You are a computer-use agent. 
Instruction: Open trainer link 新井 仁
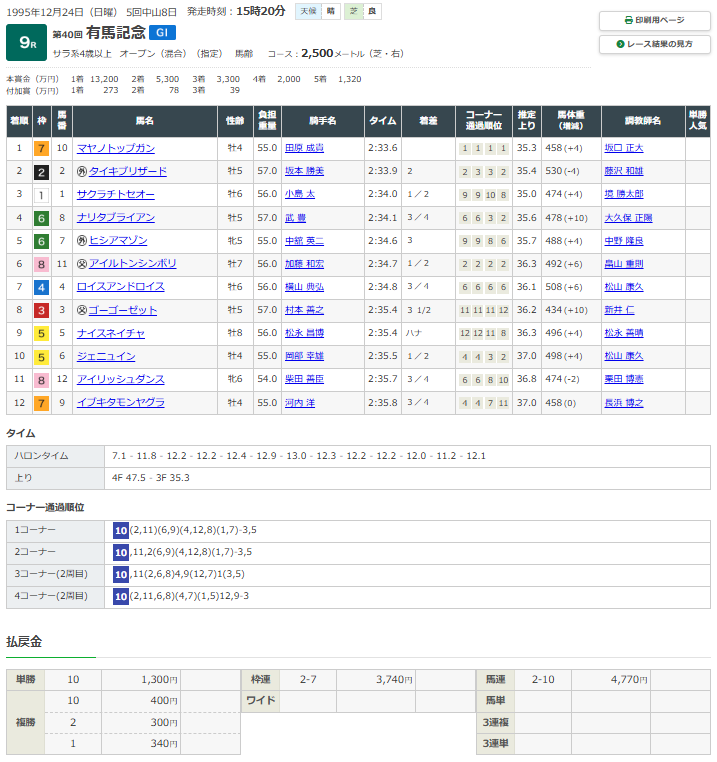[619, 310]
